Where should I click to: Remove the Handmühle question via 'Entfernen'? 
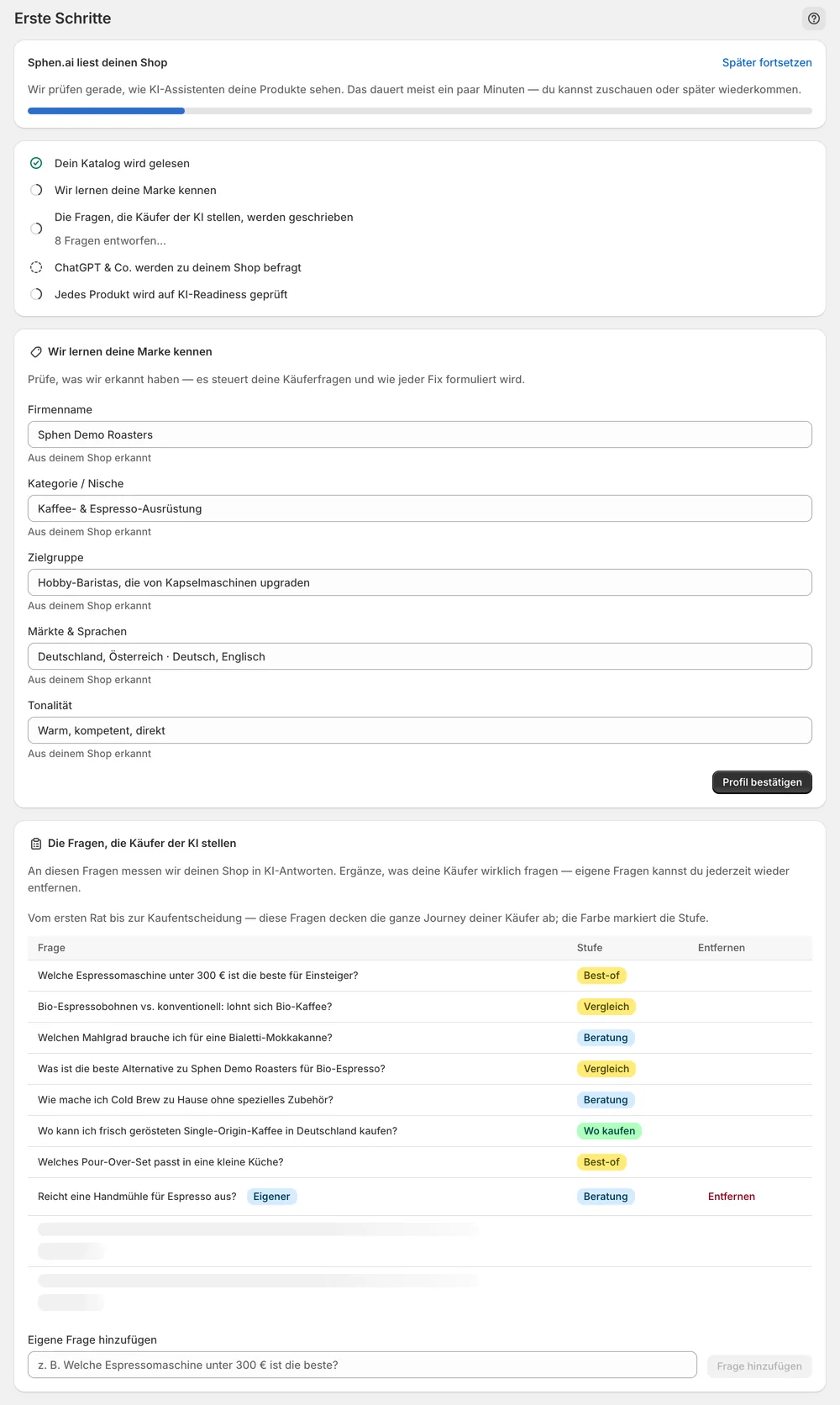click(x=732, y=1197)
